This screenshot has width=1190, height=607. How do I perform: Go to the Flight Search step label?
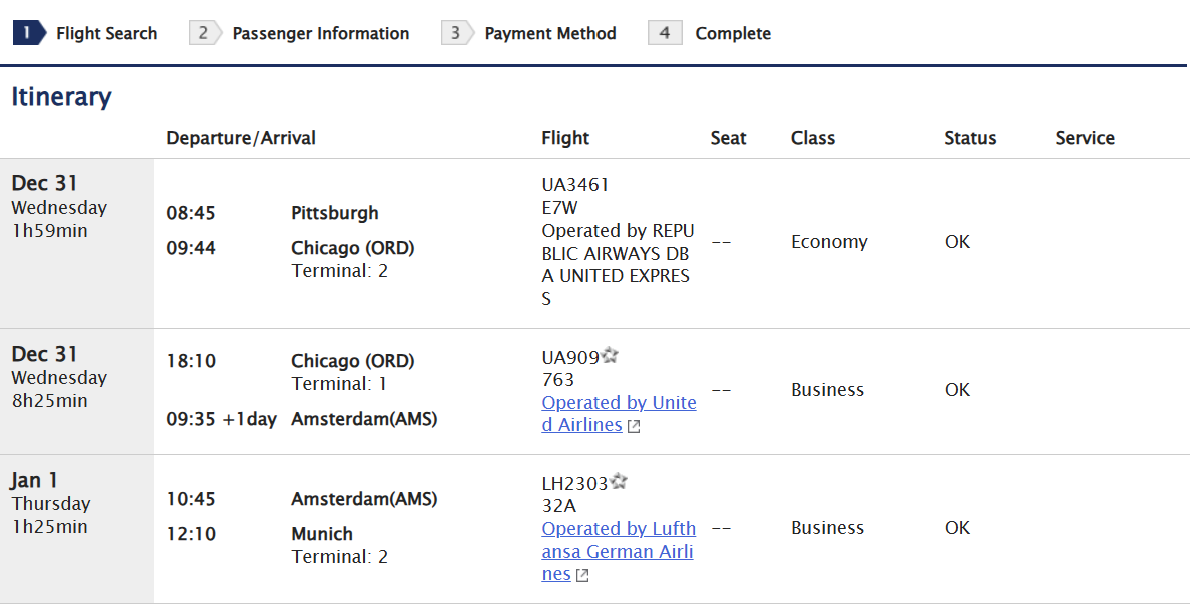pyautogui.click(x=106, y=33)
